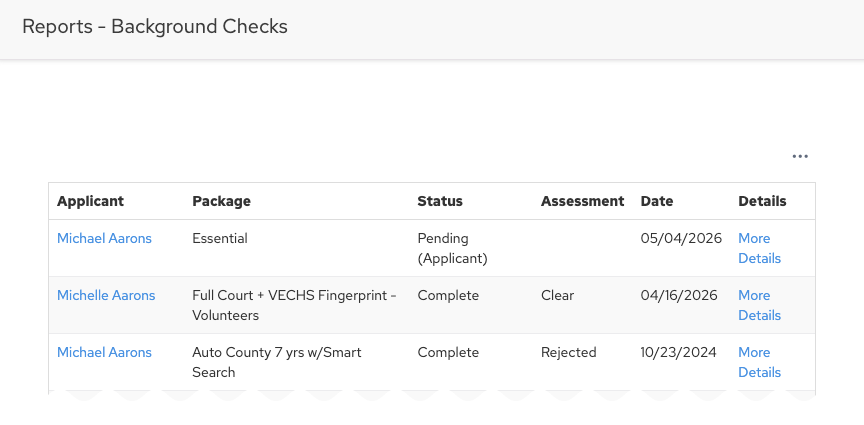Viewport: 864px width, 425px height.
Task: View More Details for the Rejected background check
Action: [759, 362]
